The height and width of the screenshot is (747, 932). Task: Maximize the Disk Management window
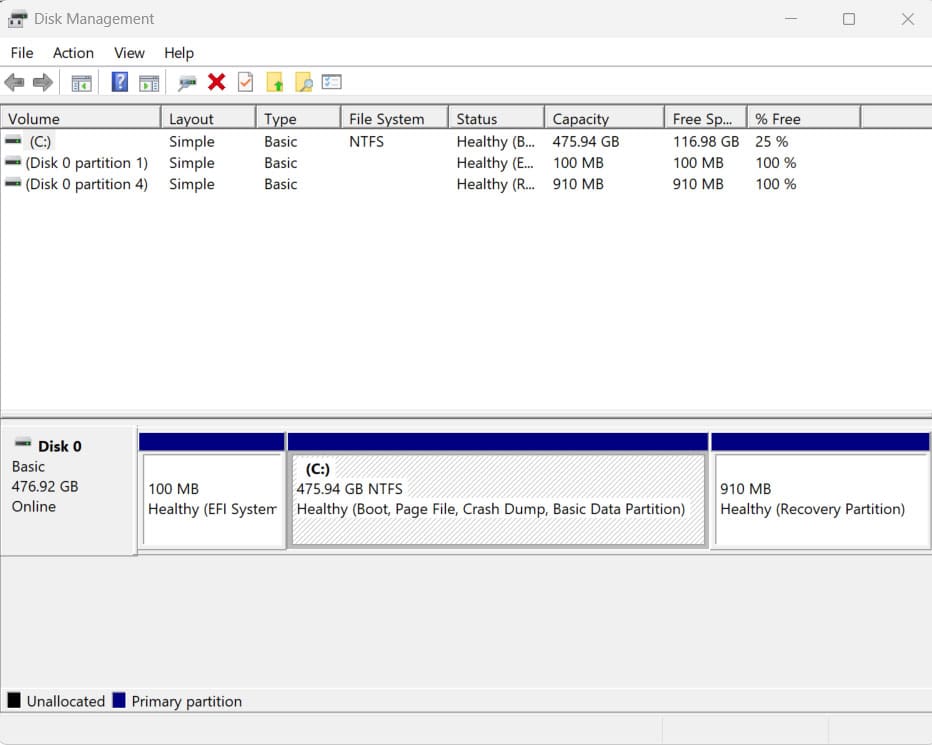pyautogui.click(x=849, y=19)
